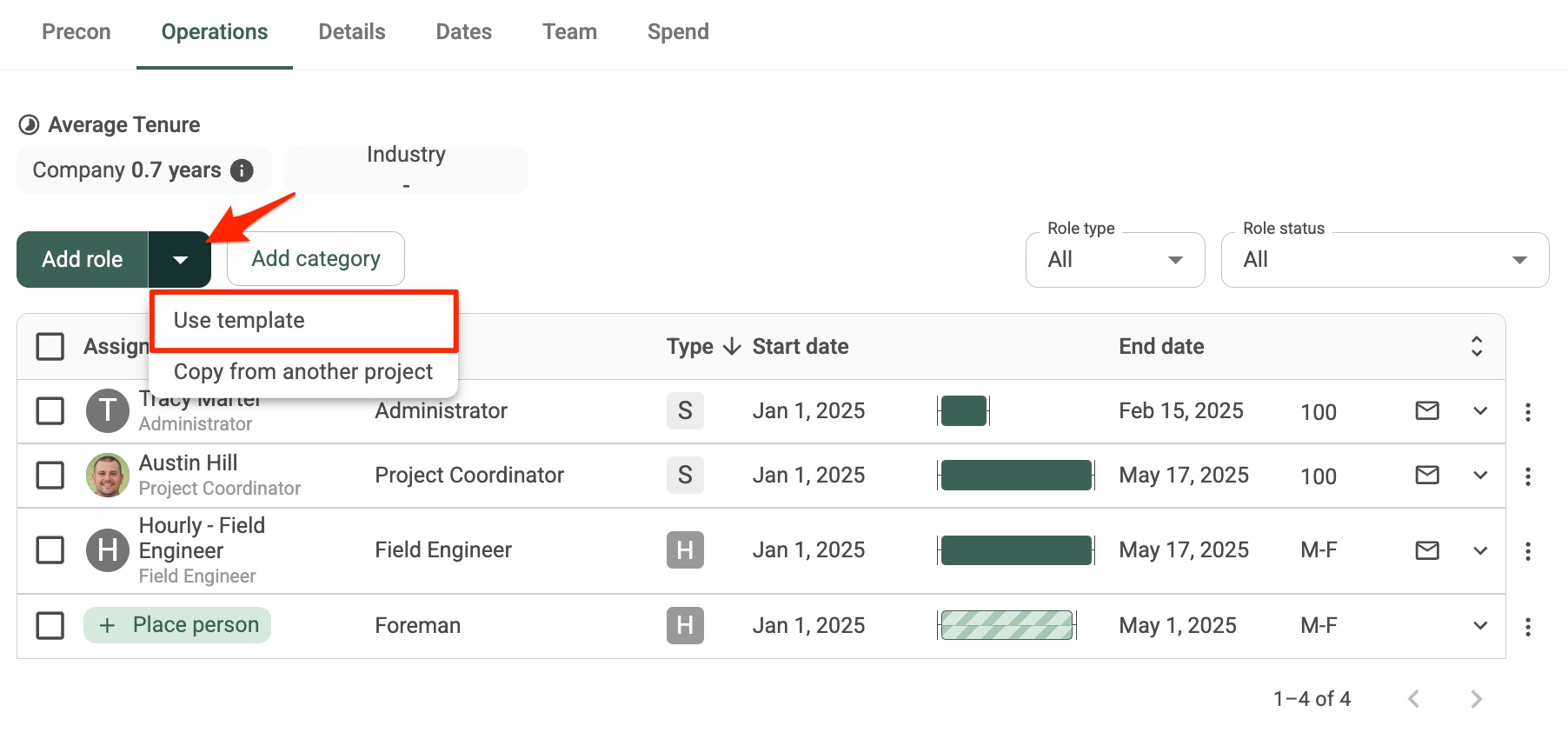
Task: Click Place person for the Foreman role
Action: [177, 625]
